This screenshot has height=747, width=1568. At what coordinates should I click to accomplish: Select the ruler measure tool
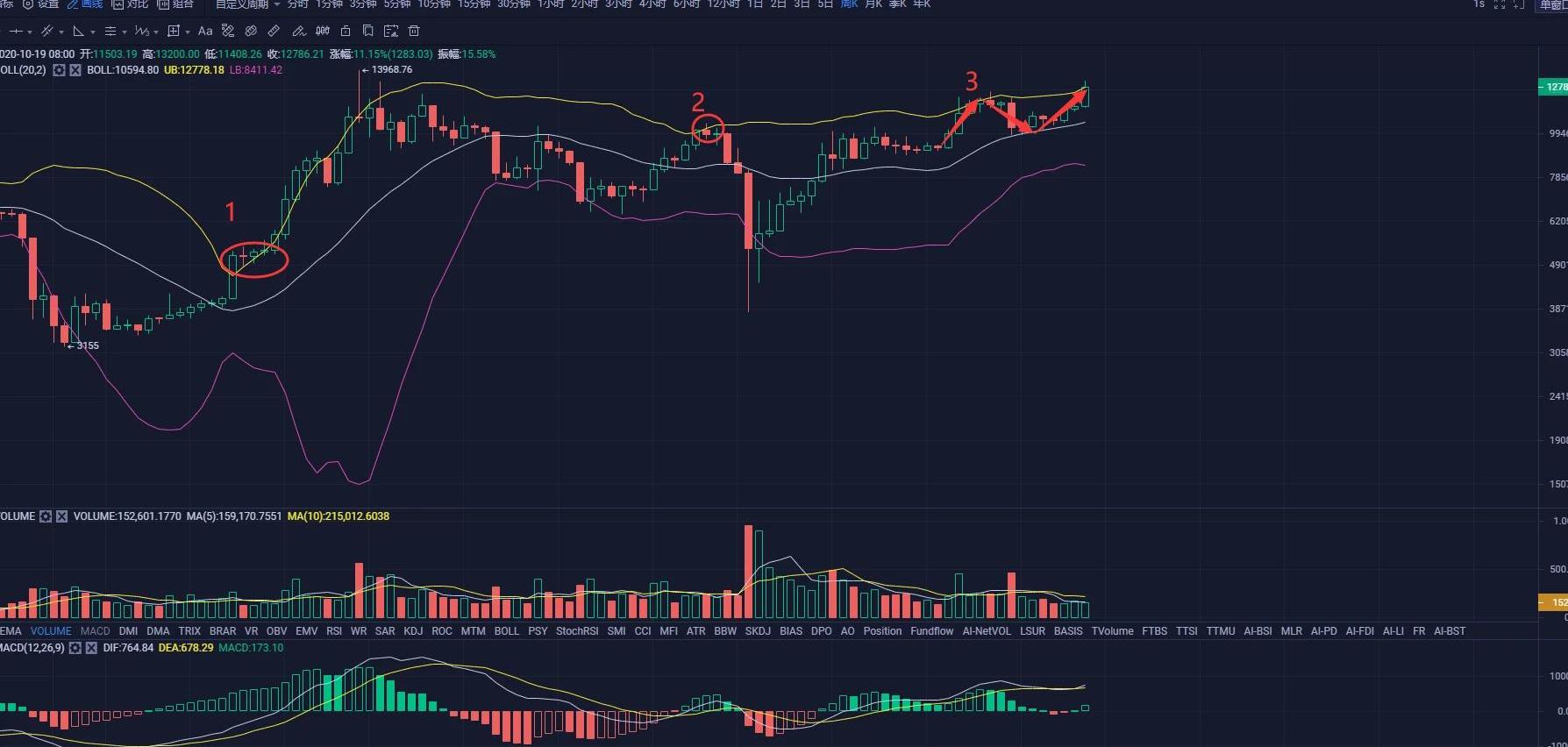274,31
